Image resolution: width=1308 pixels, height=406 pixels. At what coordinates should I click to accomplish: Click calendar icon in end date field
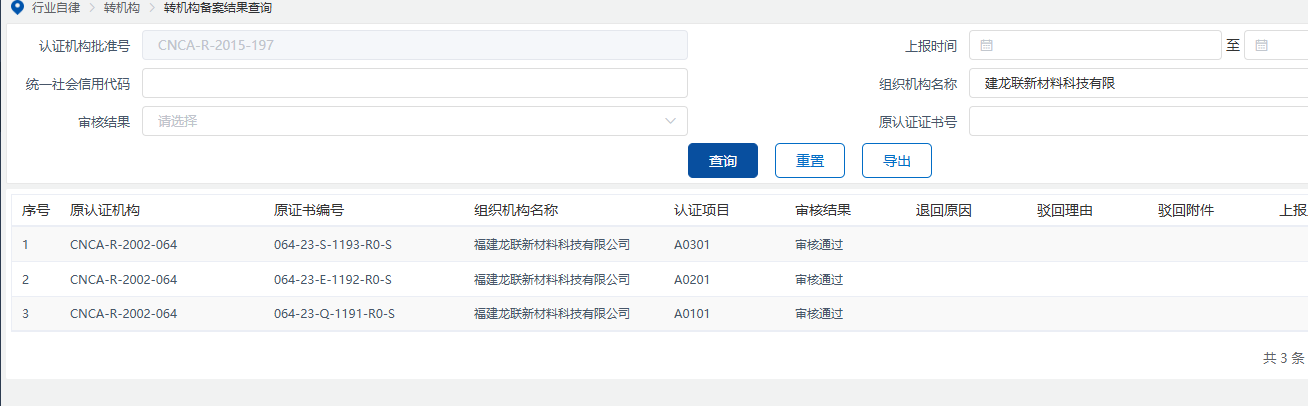(x=1262, y=46)
